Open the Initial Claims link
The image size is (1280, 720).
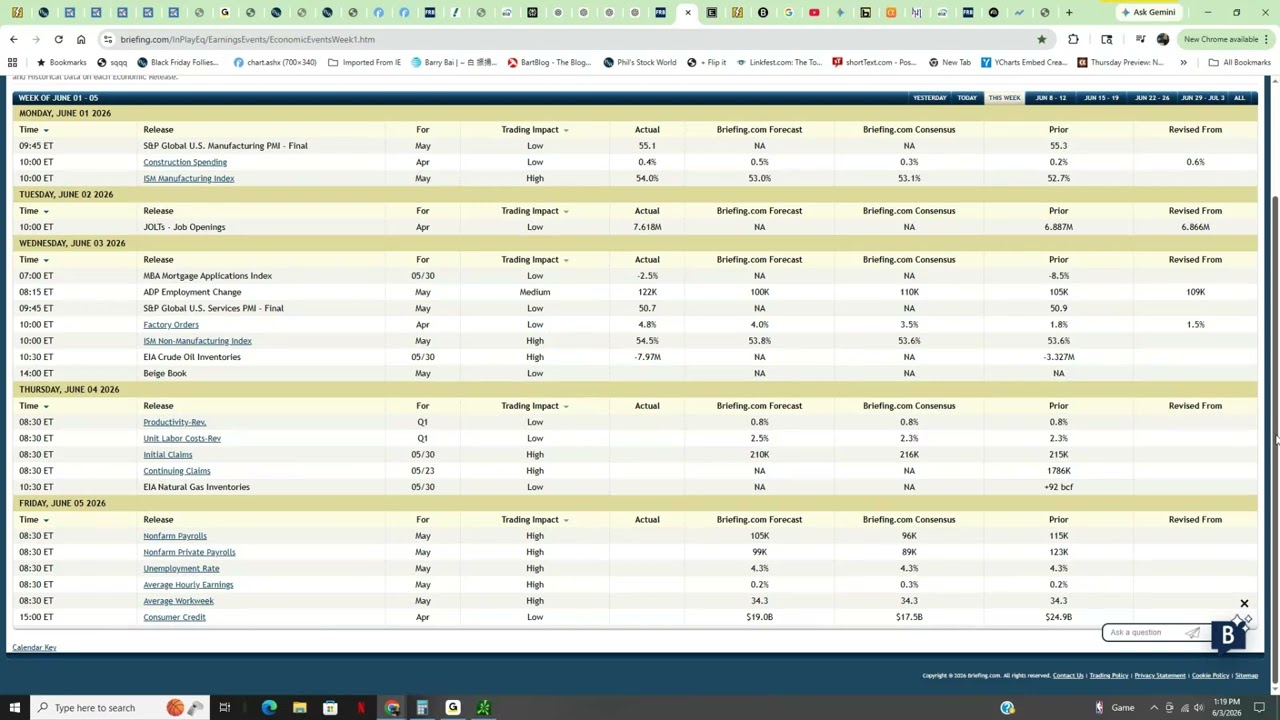(x=168, y=455)
